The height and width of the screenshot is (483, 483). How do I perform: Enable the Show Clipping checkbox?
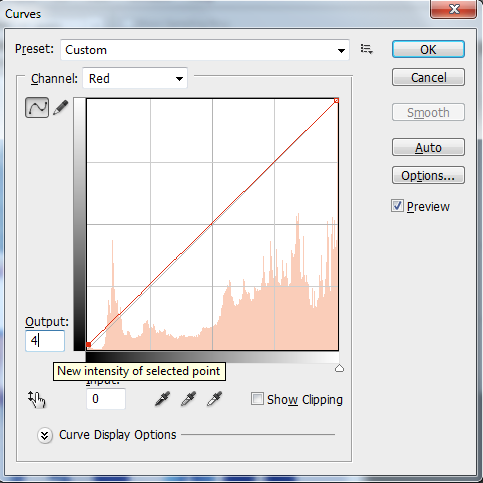click(257, 399)
